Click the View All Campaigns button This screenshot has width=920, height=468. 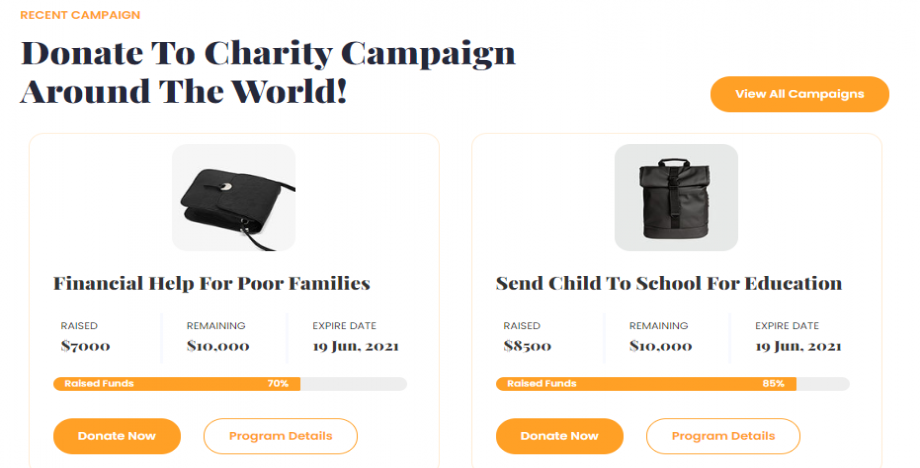(799, 94)
